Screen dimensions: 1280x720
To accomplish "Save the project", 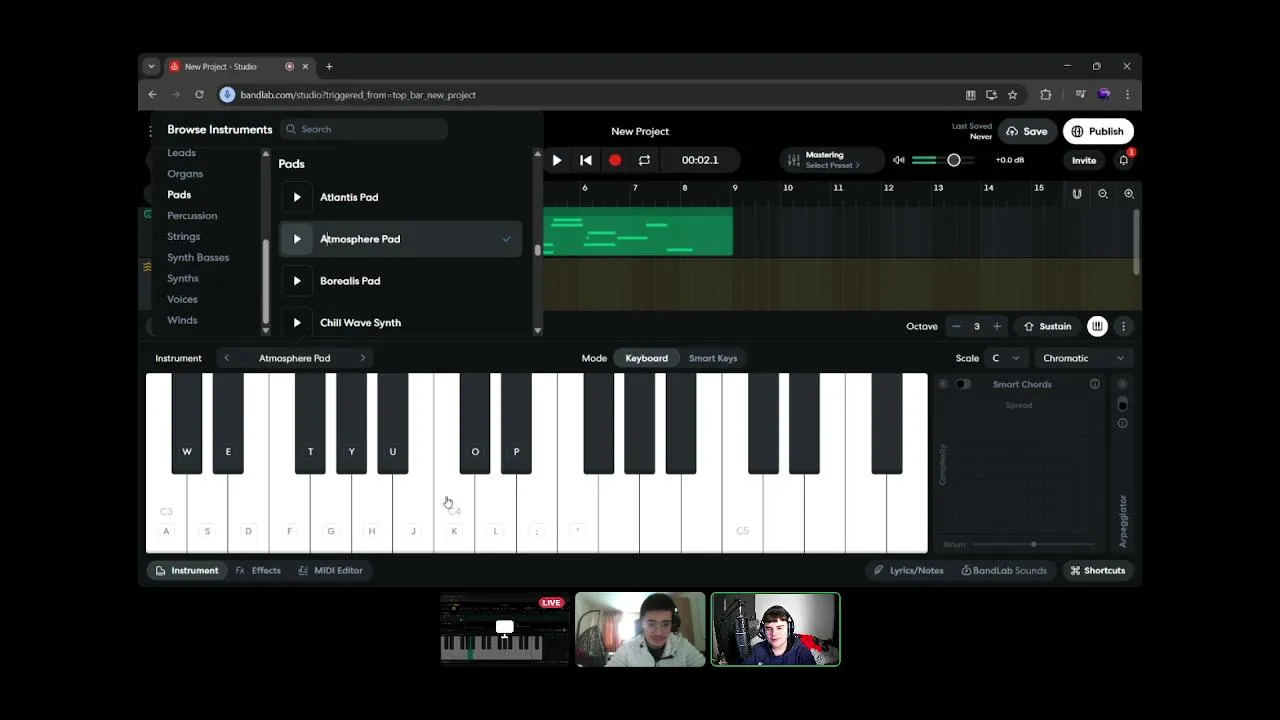I will point(1027,131).
